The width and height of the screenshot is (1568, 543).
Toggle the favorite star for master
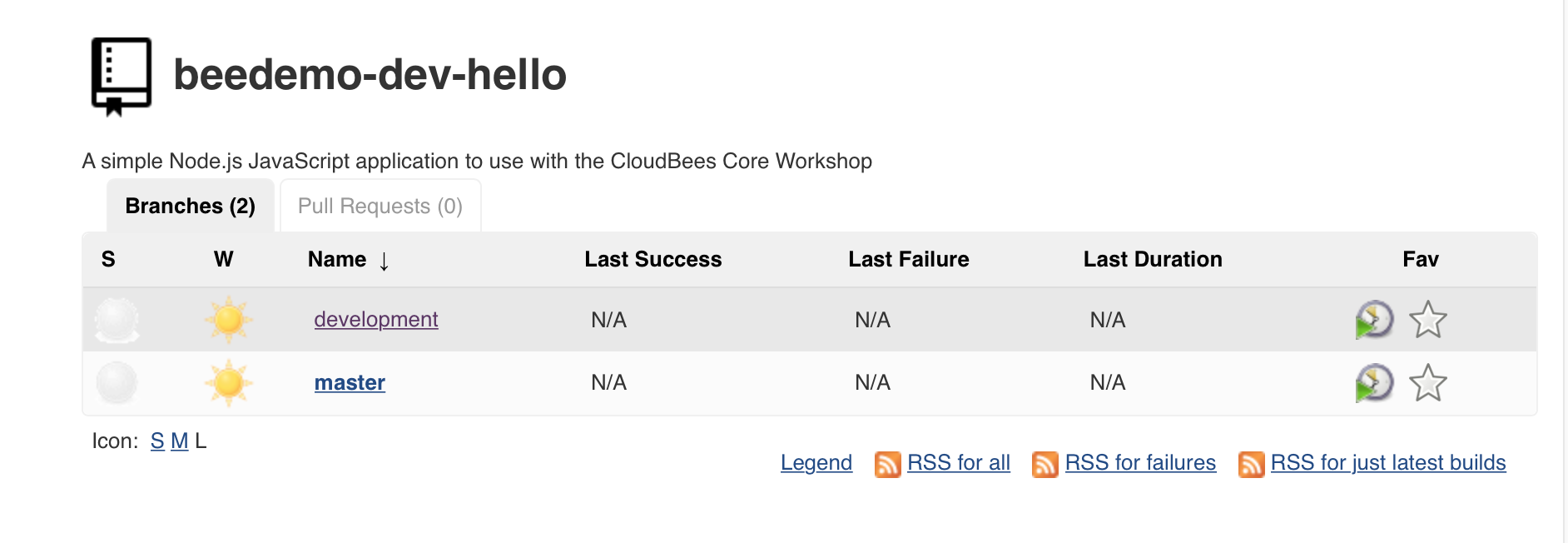click(1428, 383)
